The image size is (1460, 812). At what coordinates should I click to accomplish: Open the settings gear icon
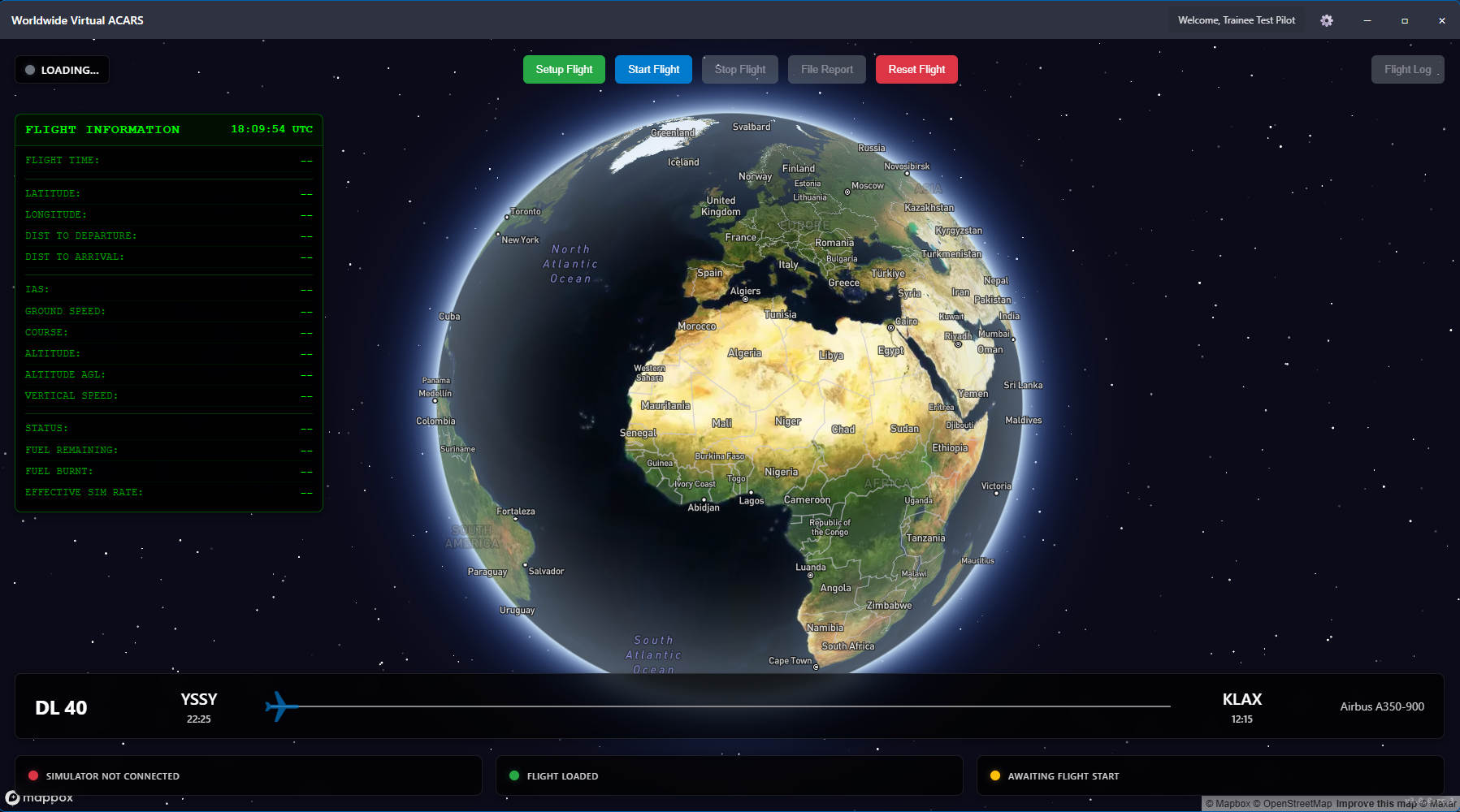coord(1328,19)
